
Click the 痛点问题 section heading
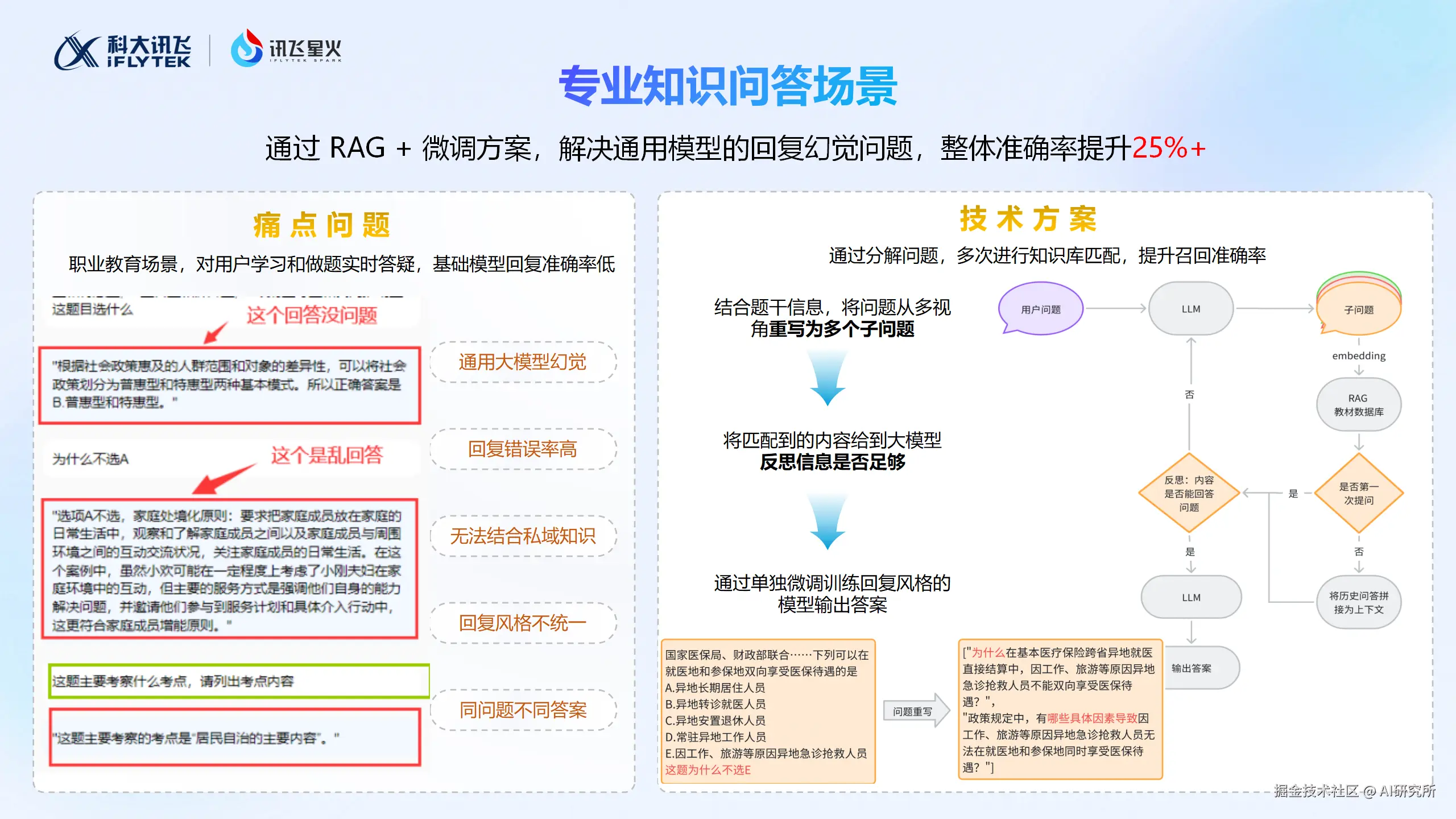coord(322,225)
